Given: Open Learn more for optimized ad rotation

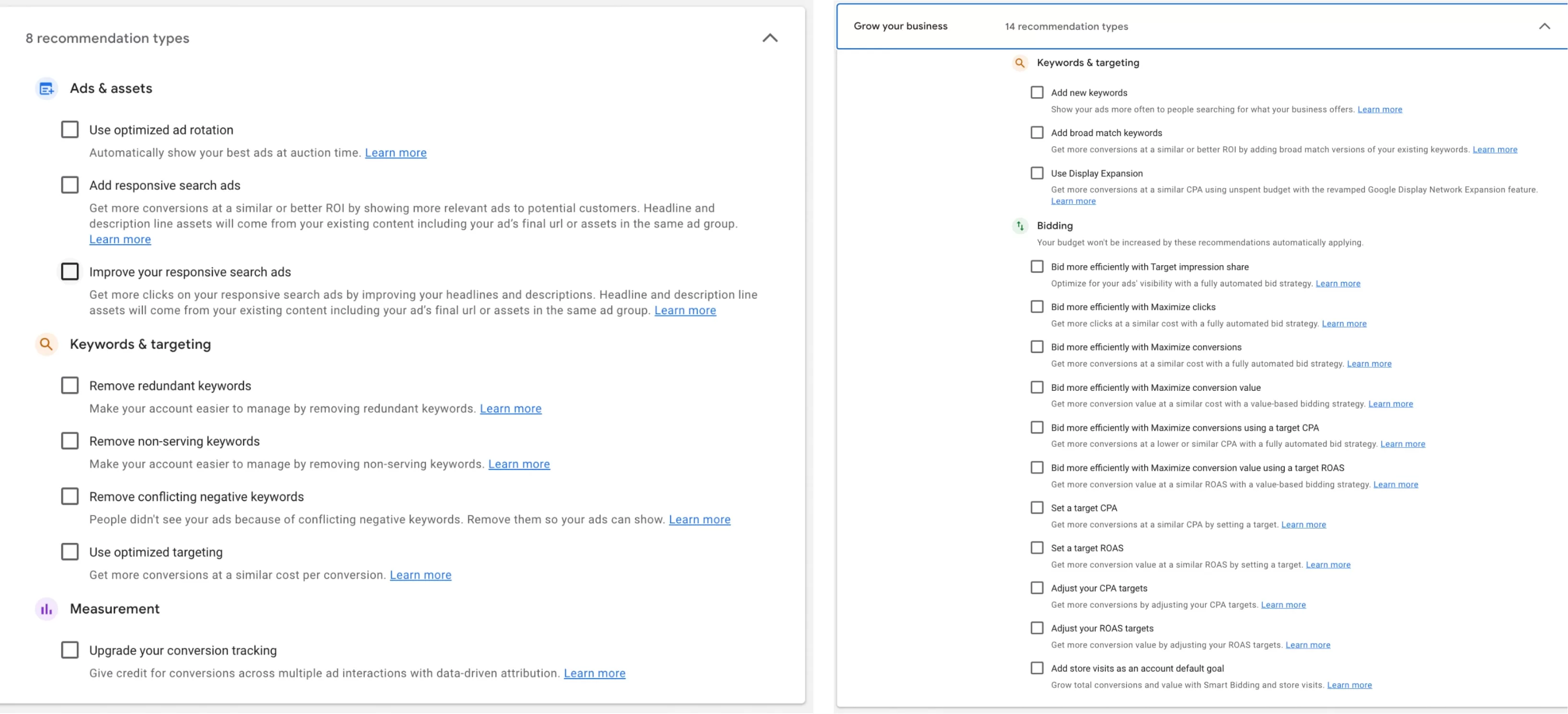Looking at the screenshot, I should [395, 153].
